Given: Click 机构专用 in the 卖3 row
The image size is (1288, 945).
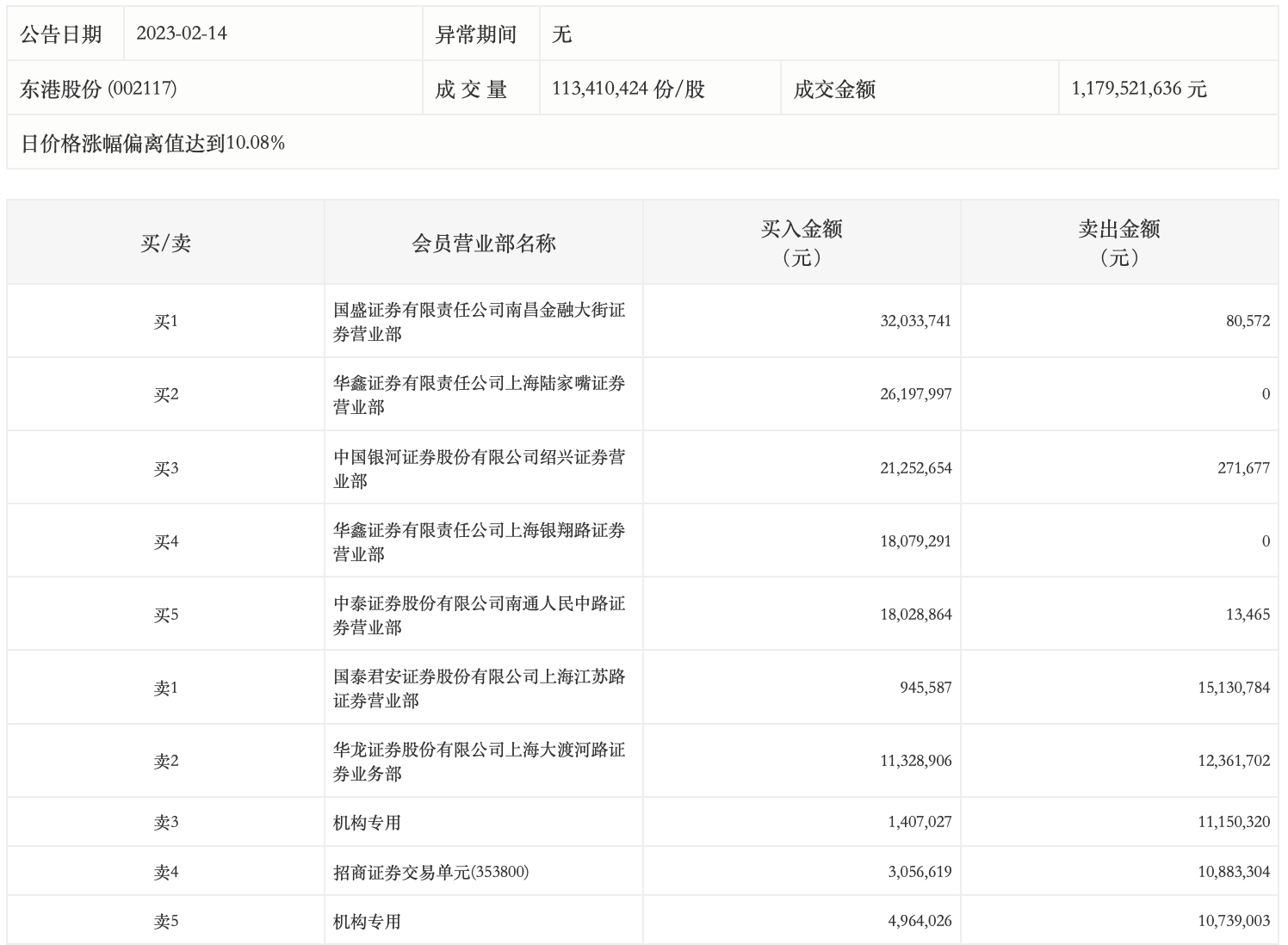Looking at the screenshot, I should 368,823.
